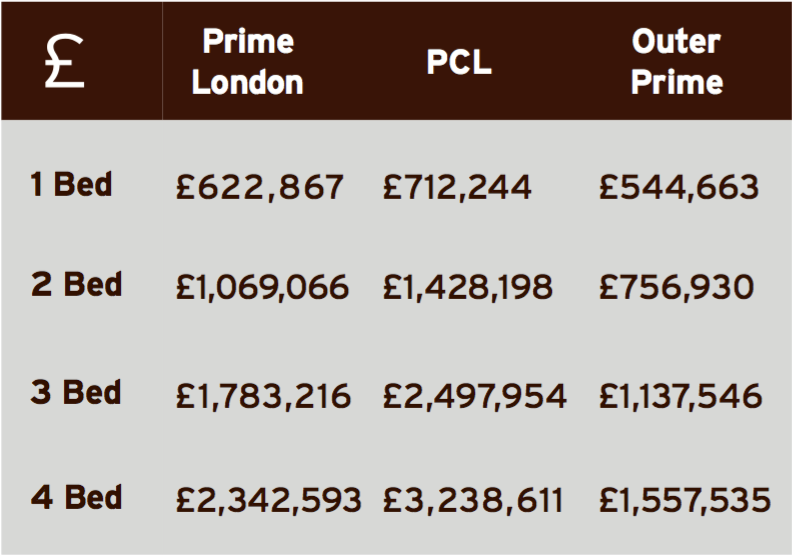Click the £756,930 value

point(675,288)
